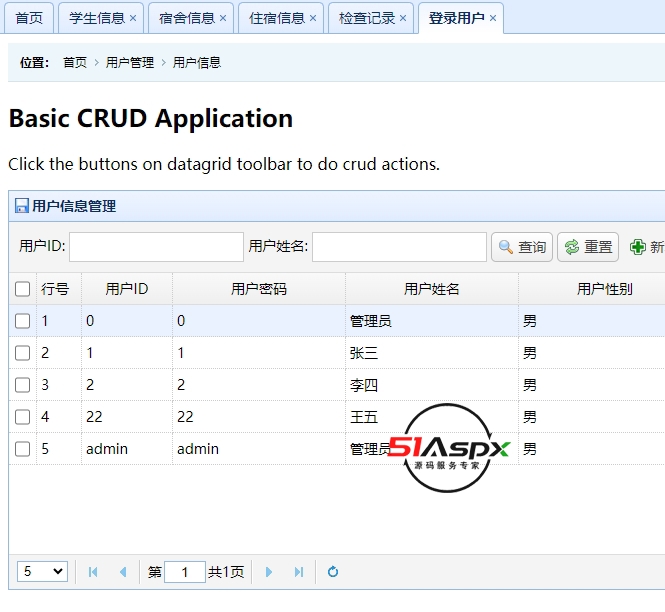
Task: Focus the 用户姓名 search input field
Action: (x=399, y=247)
